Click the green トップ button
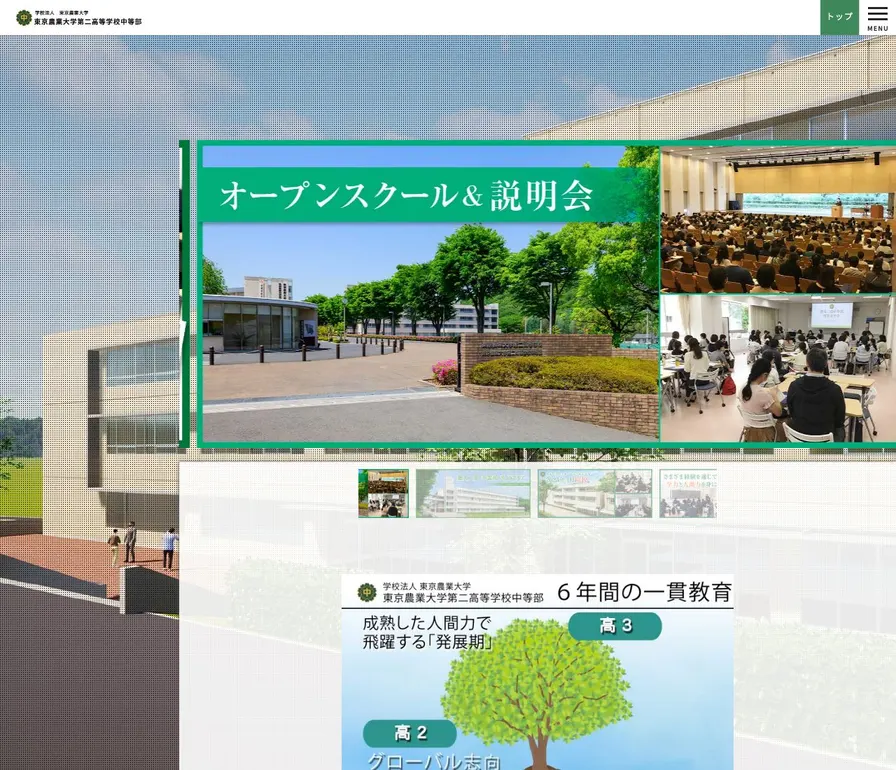 point(839,17)
